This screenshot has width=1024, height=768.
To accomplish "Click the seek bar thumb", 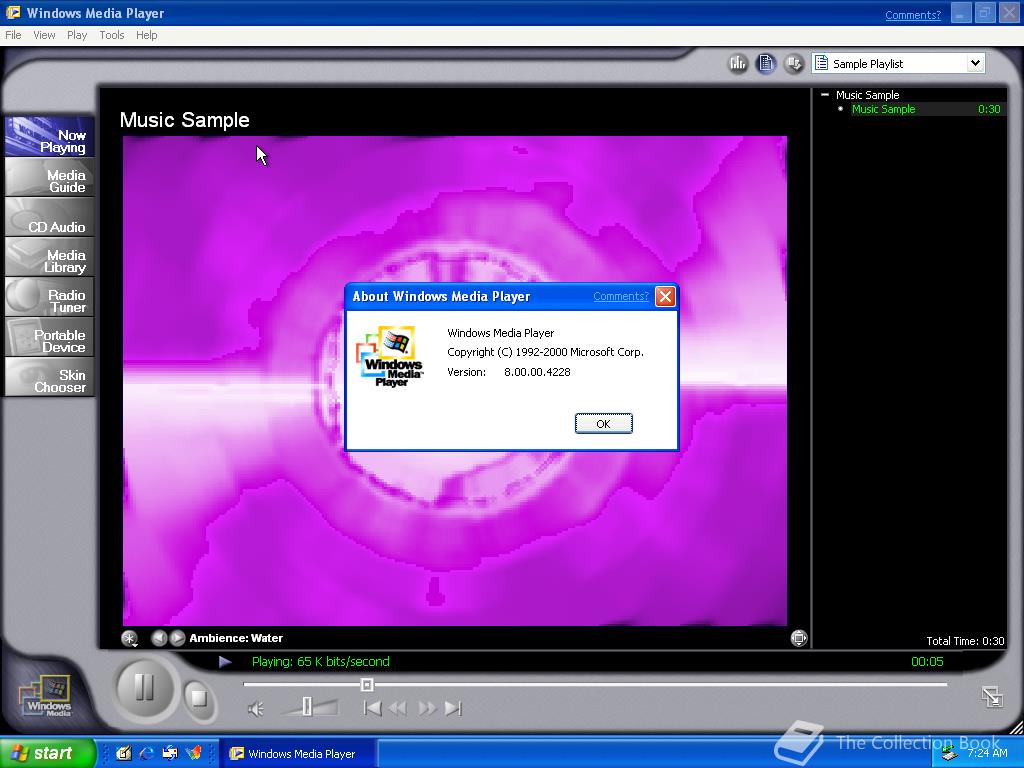I will (x=367, y=684).
